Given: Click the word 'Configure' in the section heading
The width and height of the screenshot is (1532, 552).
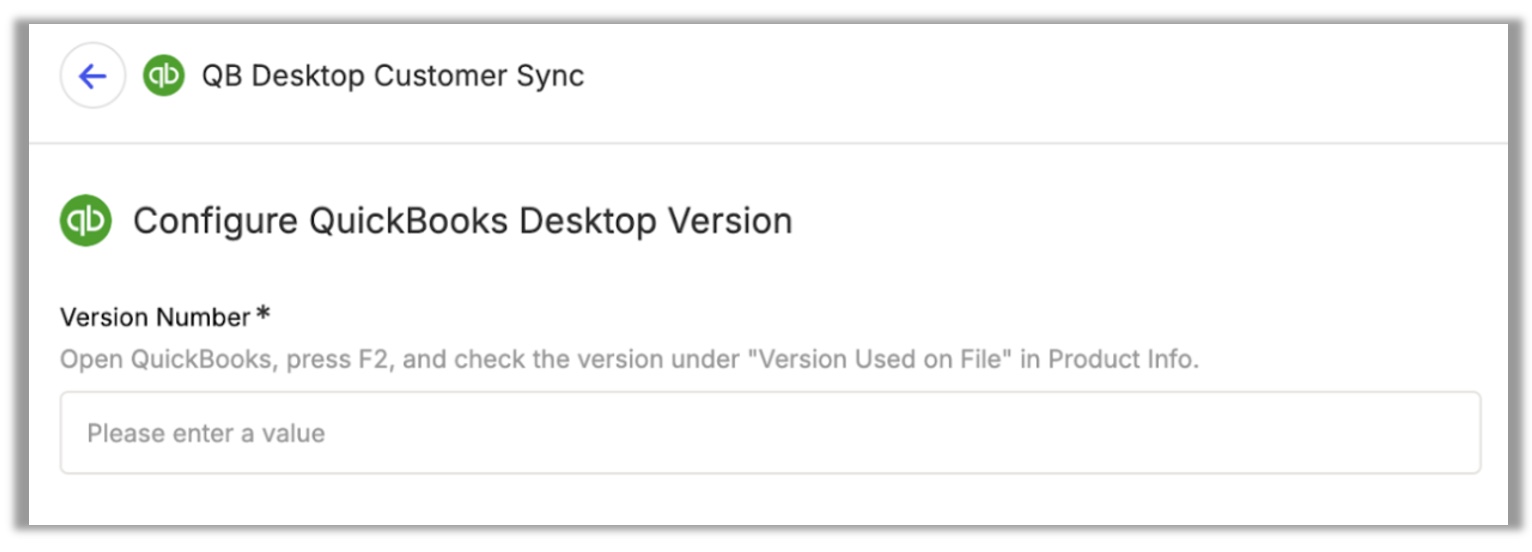Looking at the screenshot, I should 215,221.
